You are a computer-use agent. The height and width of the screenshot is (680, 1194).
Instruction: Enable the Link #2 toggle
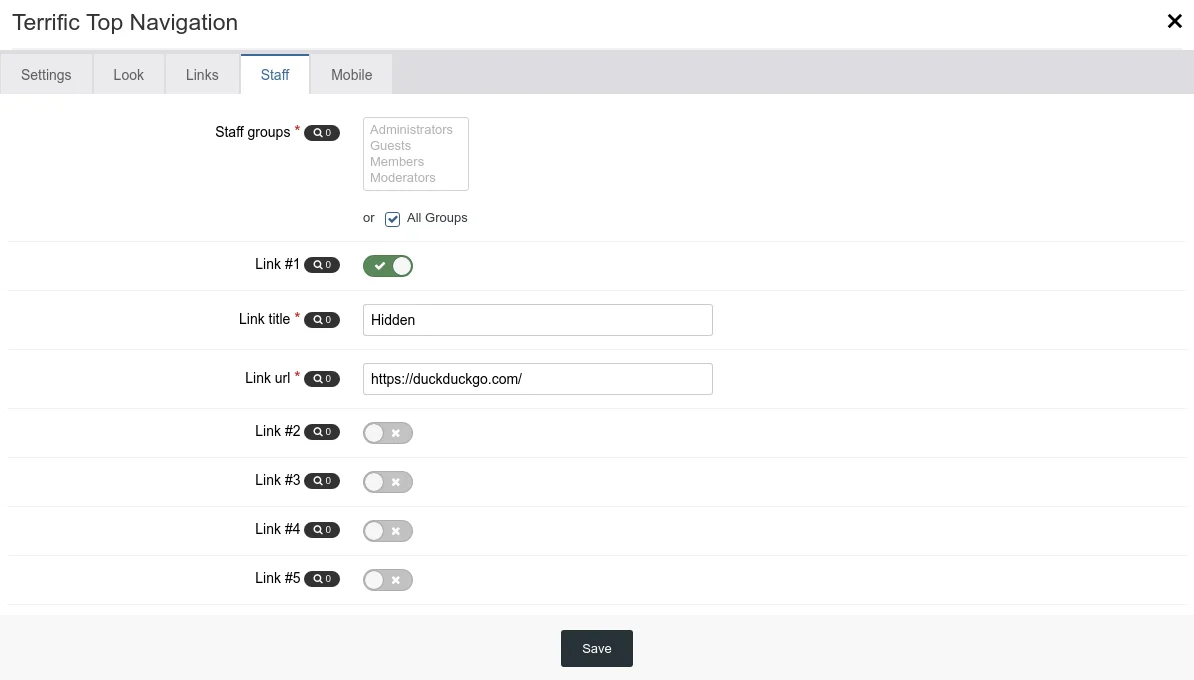[388, 433]
